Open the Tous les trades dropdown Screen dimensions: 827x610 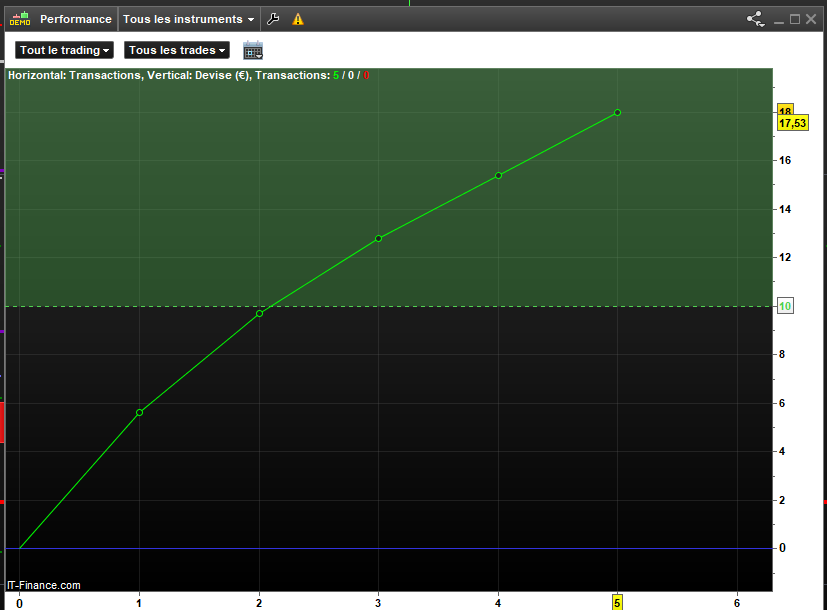[x=177, y=50]
